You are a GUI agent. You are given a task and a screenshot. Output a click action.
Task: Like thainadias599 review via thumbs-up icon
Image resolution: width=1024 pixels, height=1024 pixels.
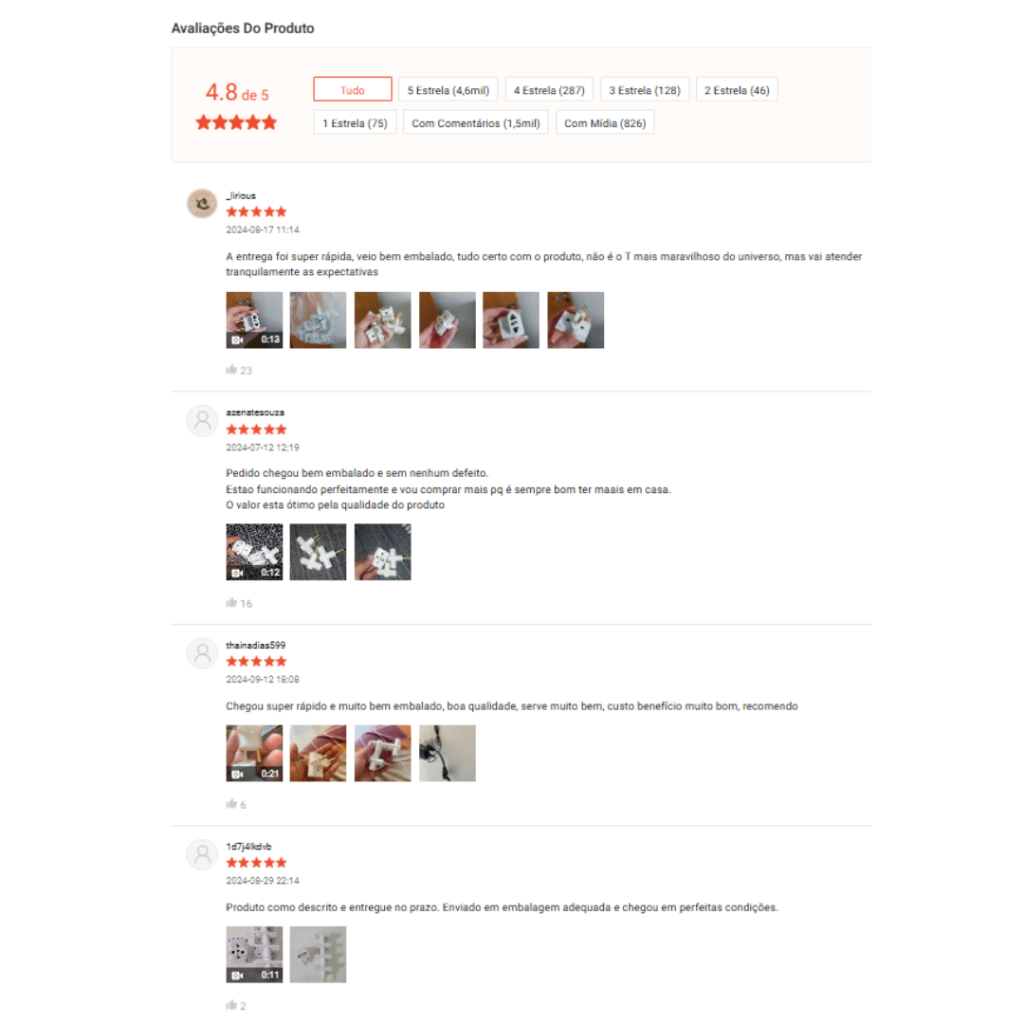click(231, 803)
